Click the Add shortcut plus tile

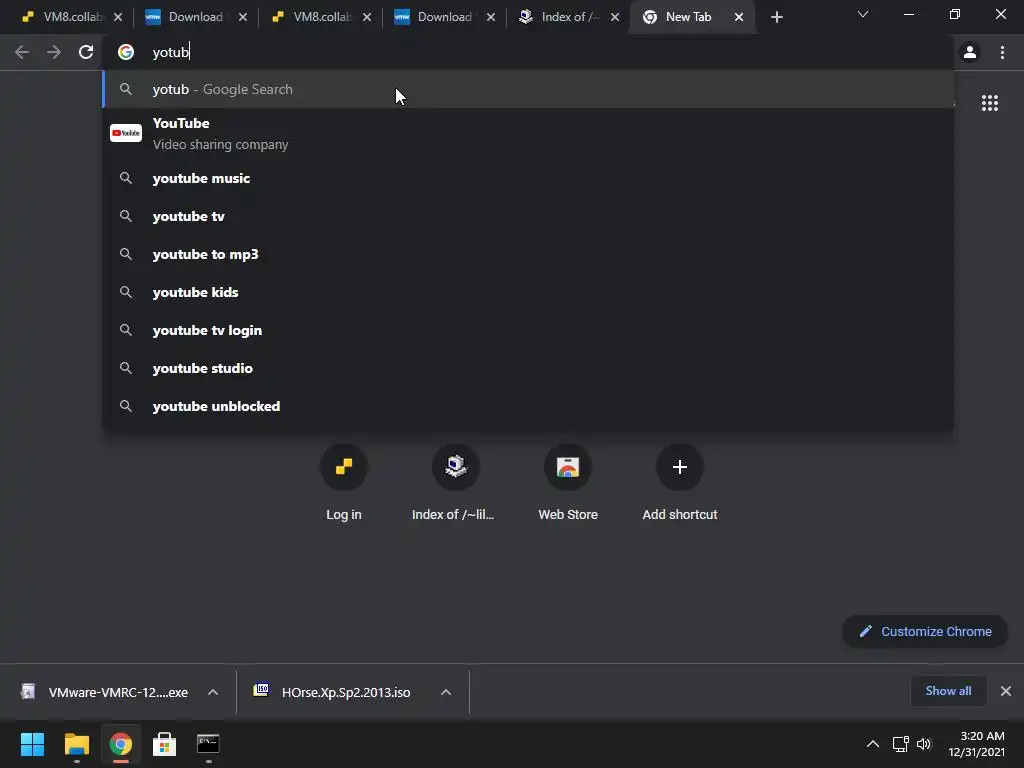(x=680, y=483)
